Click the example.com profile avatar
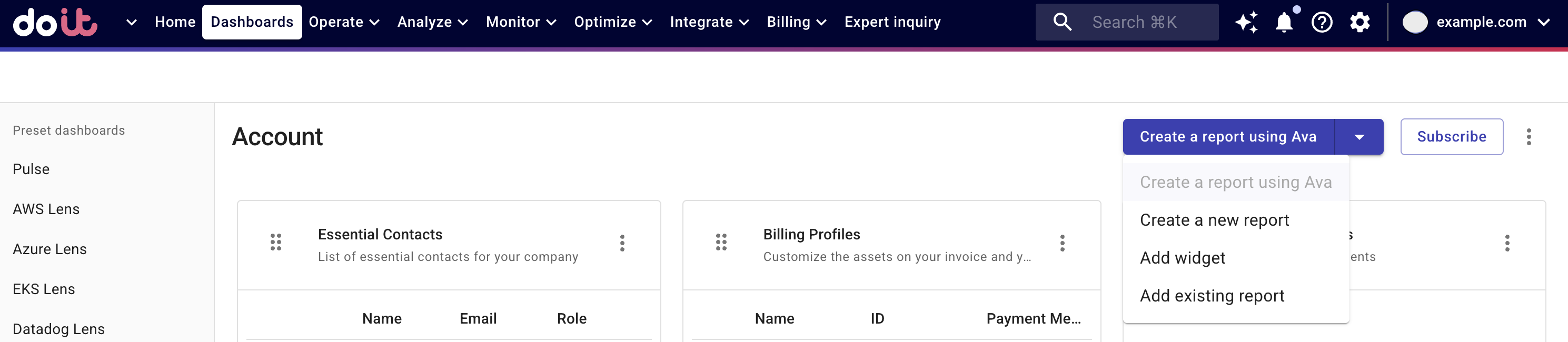Viewport: 1568px width, 342px height. [1416, 22]
